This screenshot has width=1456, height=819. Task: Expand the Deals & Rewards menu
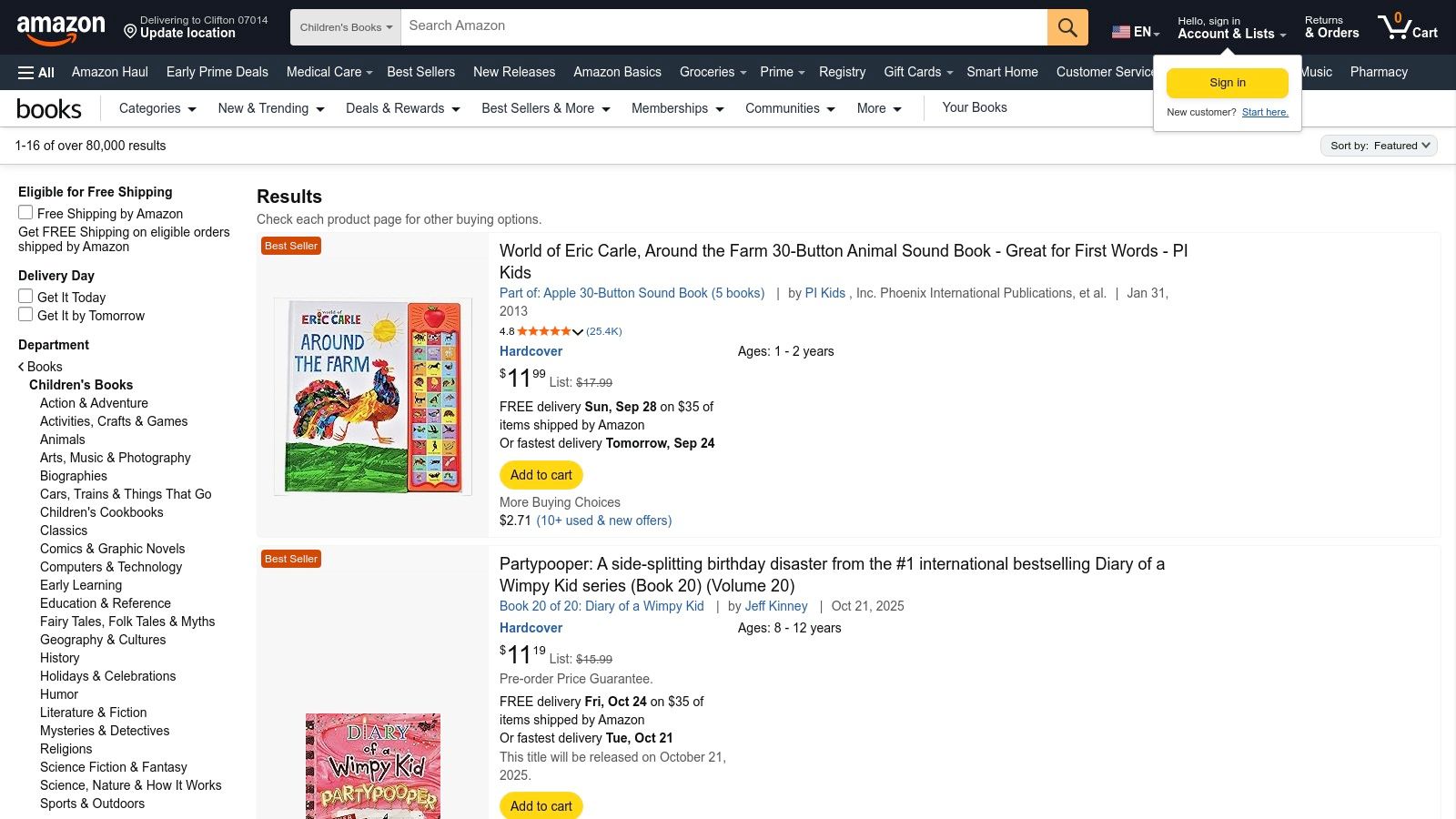(x=401, y=108)
